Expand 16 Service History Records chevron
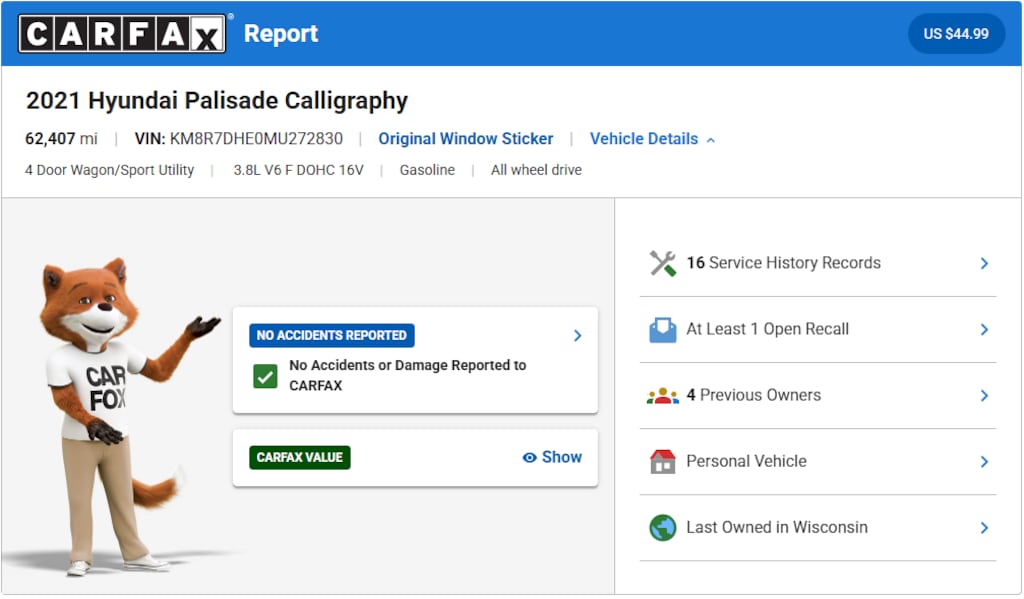The width and height of the screenshot is (1024, 599). pos(984,263)
